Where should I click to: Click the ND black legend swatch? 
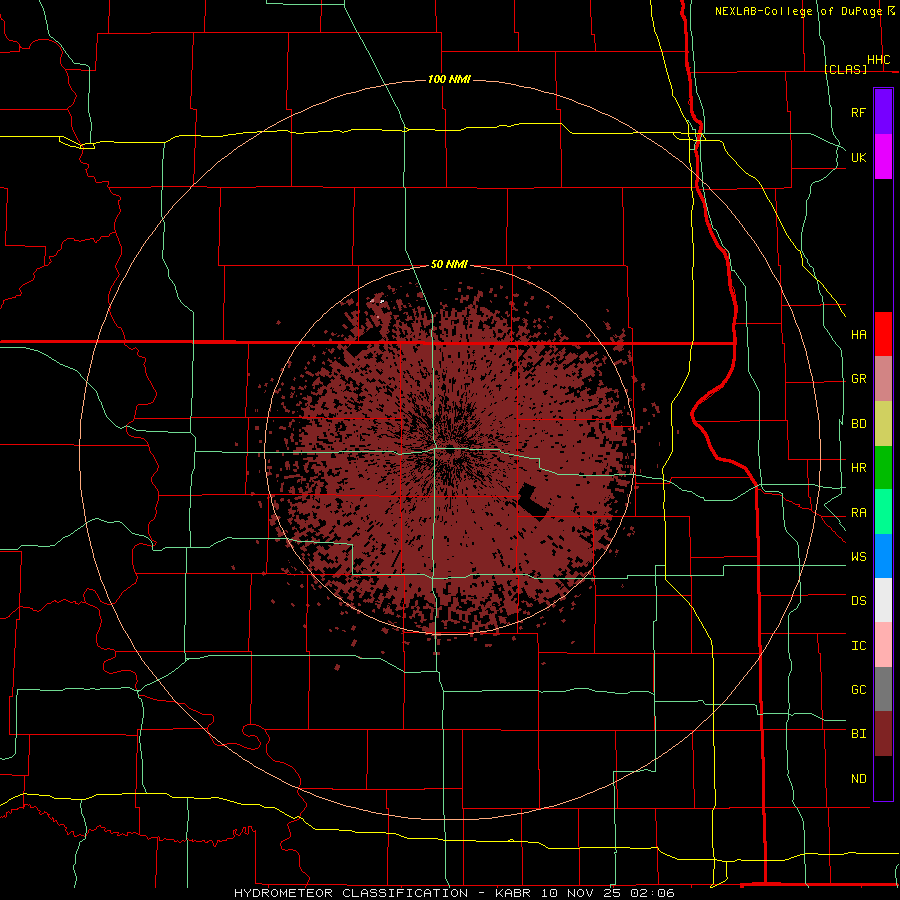tap(883, 778)
